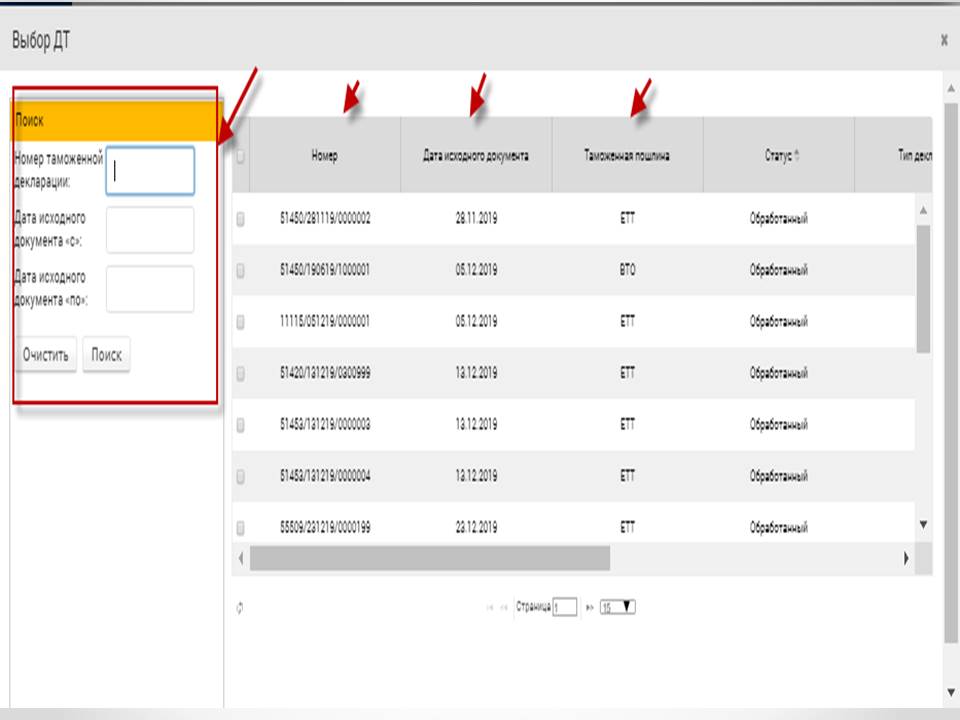Click the table's scroll down arrow
The image size is (960, 720).
click(923, 525)
